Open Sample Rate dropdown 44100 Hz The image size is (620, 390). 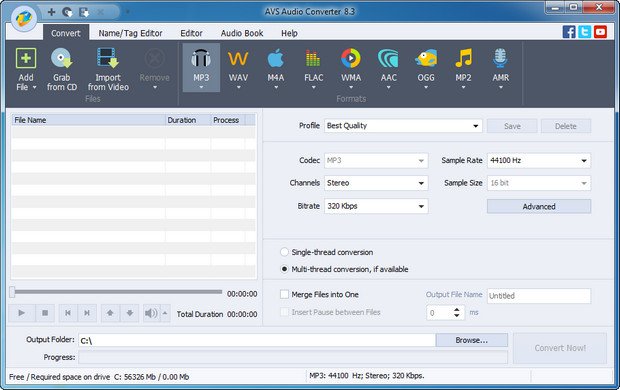(539, 160)
